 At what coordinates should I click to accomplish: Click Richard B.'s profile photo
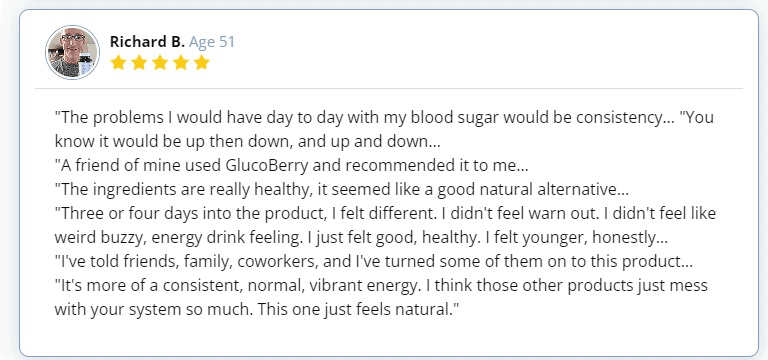click(x=72, y=52)
